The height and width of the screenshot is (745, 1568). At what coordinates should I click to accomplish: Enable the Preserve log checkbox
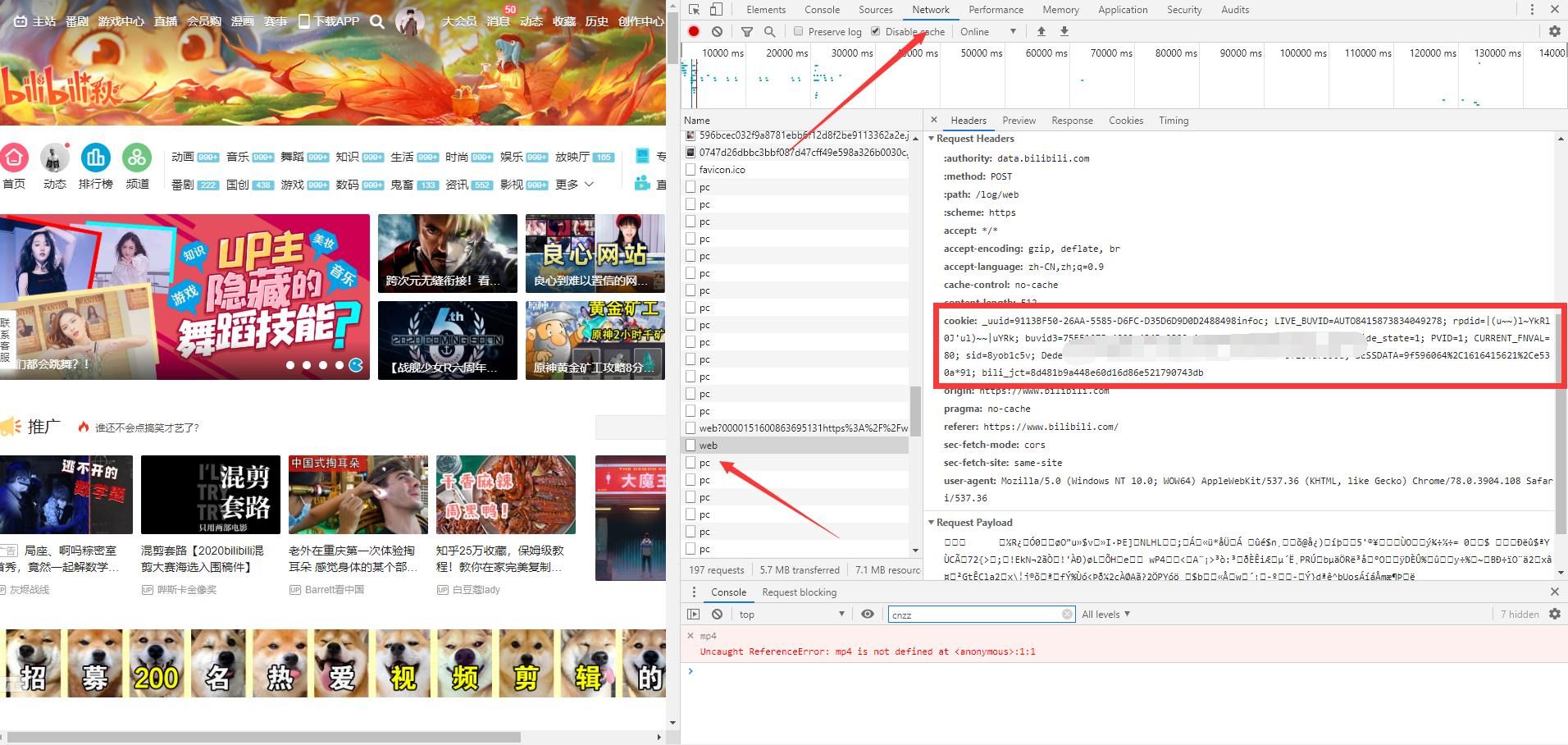tap(798, 31)
